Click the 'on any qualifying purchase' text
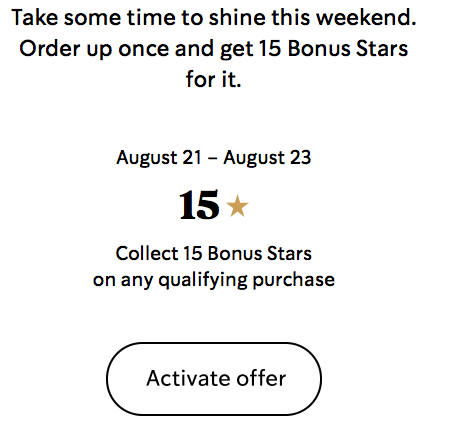The height and width of the screenshot is (438, 459). tap(214, 280)
